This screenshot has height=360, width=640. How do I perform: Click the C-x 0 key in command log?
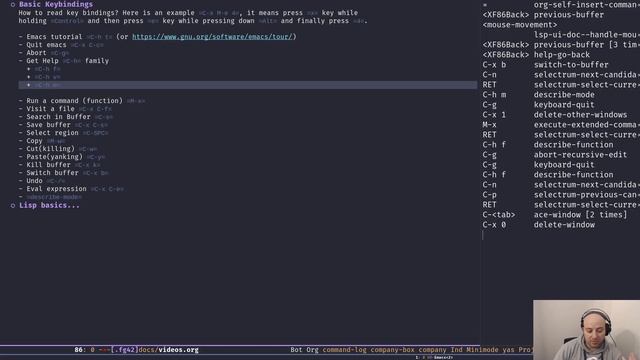click(x=494, y=225)
